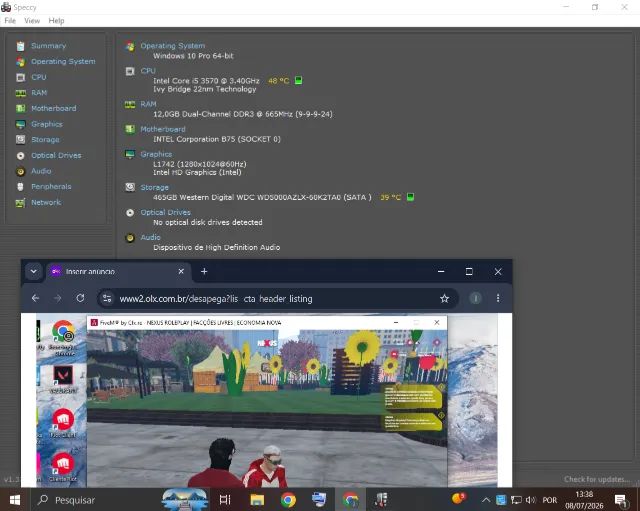Reload the OLX page

tap(80, 298)
